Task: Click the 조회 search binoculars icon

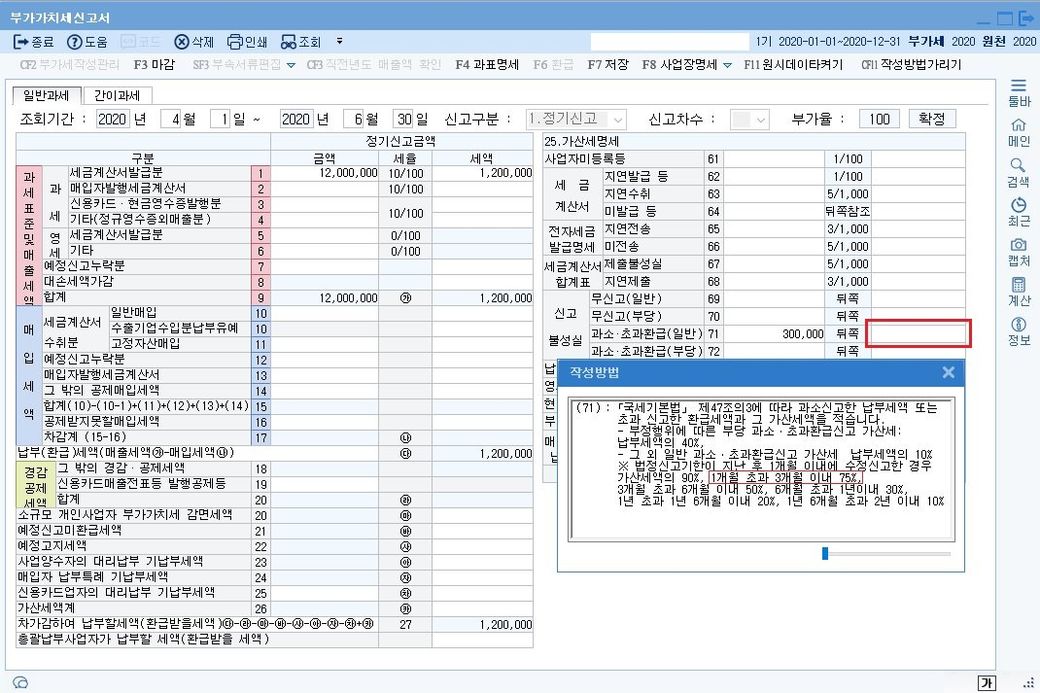Action: point(289,42)
